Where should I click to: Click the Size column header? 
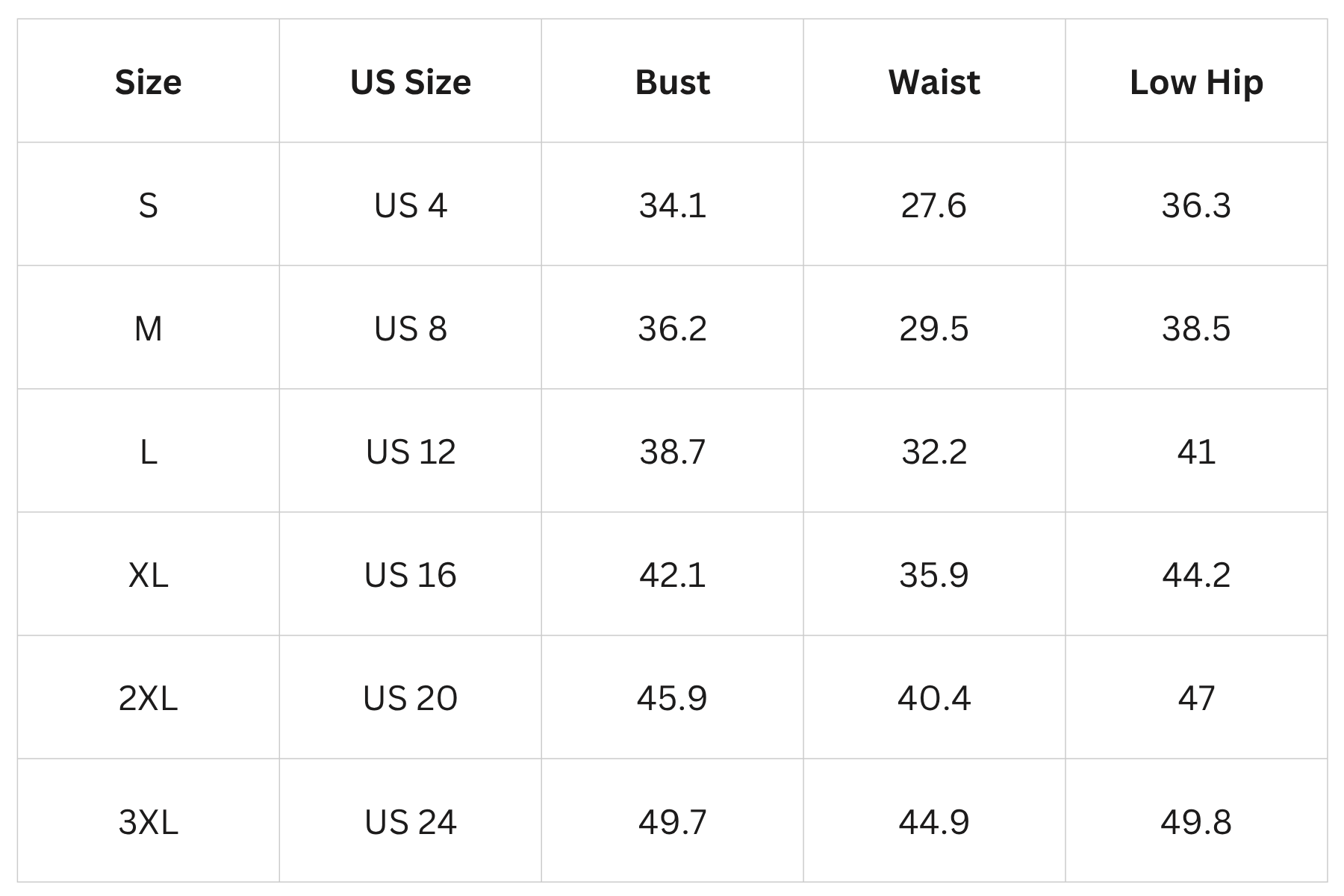point(148,82)
